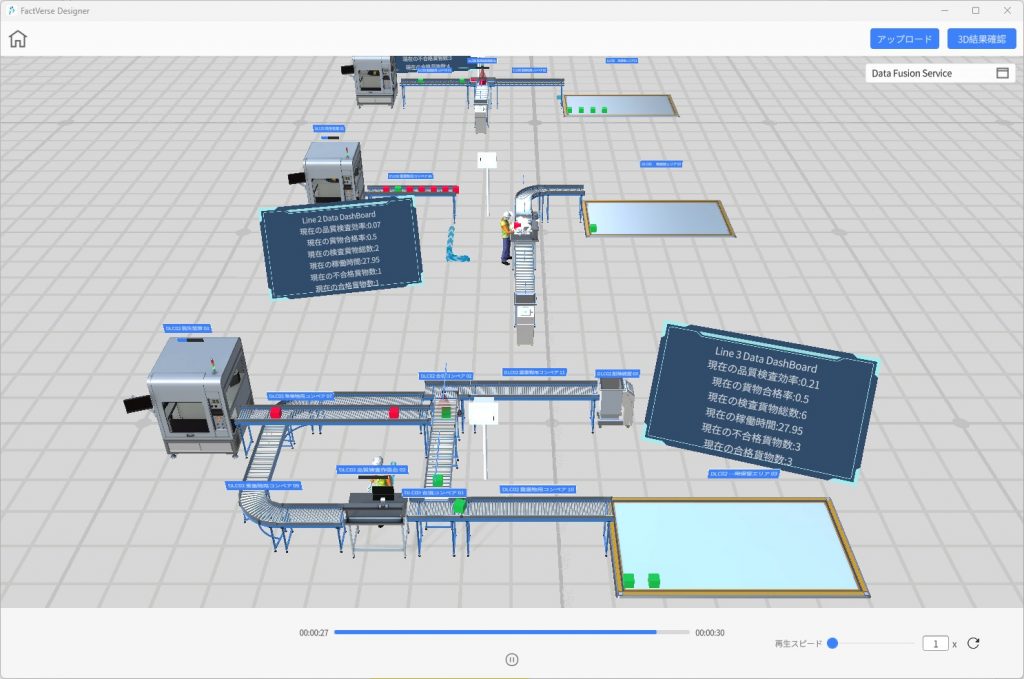Select the middle Line 2 storage area
1024x679 pixels.
(656, 217)
